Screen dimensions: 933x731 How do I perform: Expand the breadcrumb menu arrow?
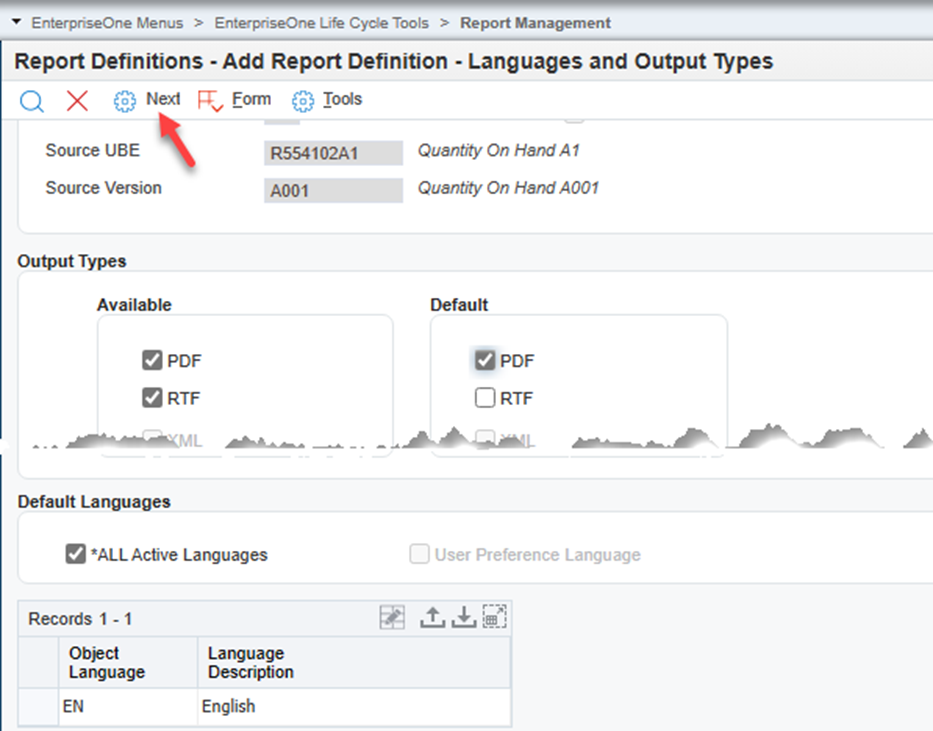pos(17,22)
